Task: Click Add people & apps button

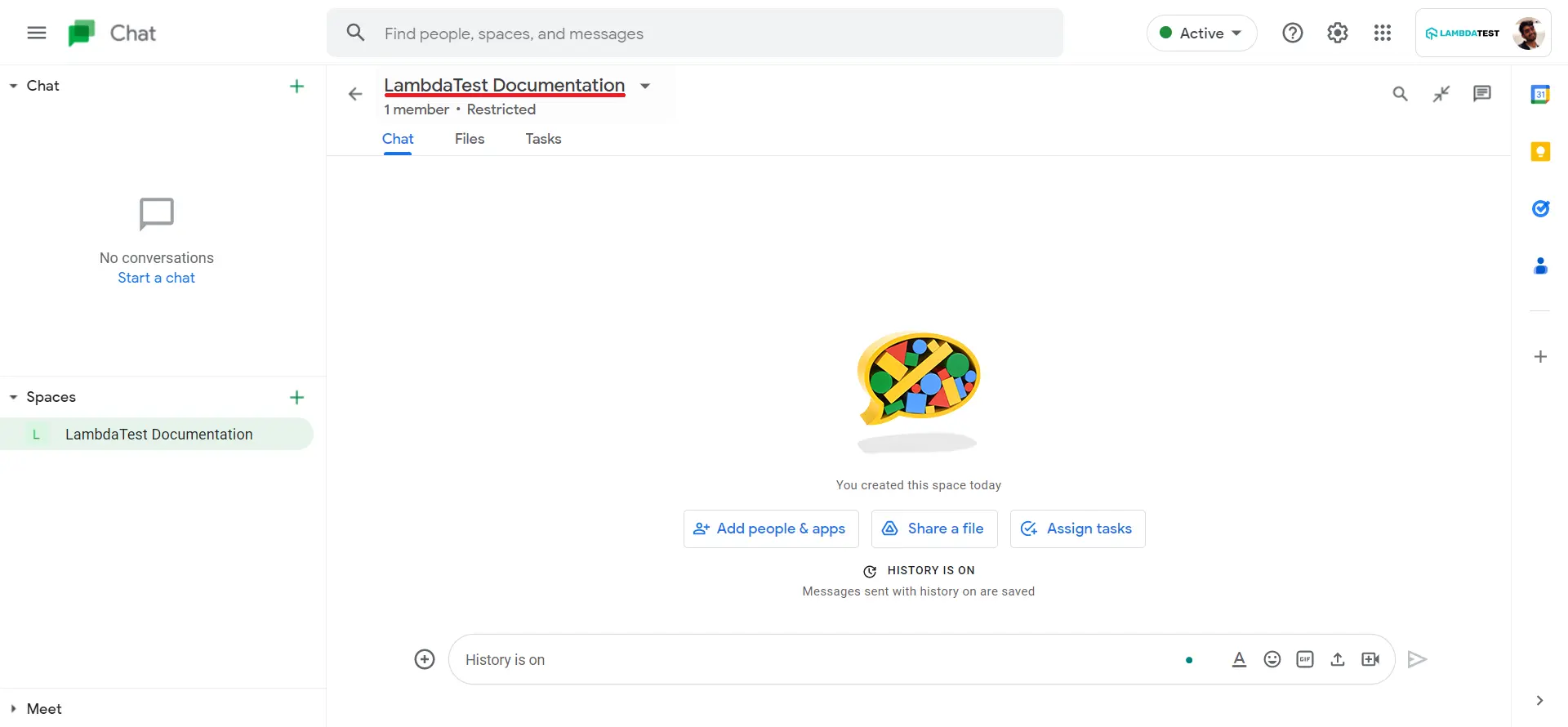Action: point(770,529)
